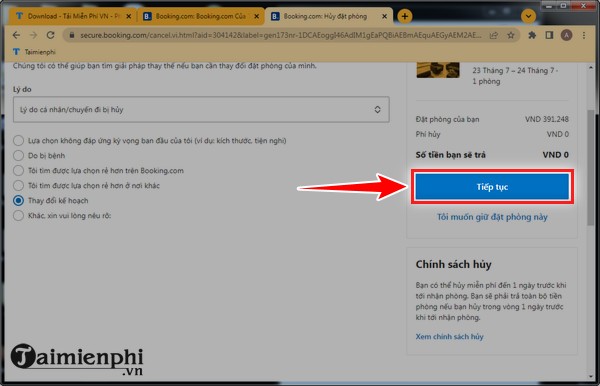600x386 pixels.
Task: Reload the Booking.com page
Action: [51, 35]
